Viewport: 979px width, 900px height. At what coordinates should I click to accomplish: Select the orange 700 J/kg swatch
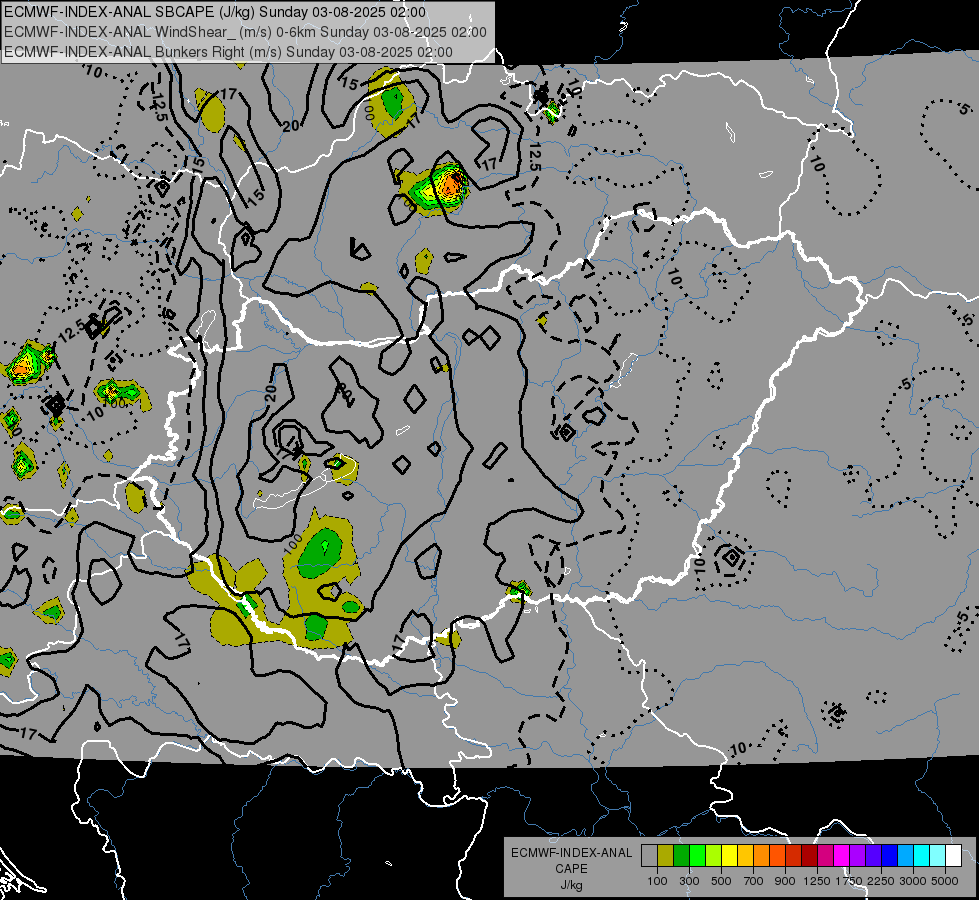(761, 856)
